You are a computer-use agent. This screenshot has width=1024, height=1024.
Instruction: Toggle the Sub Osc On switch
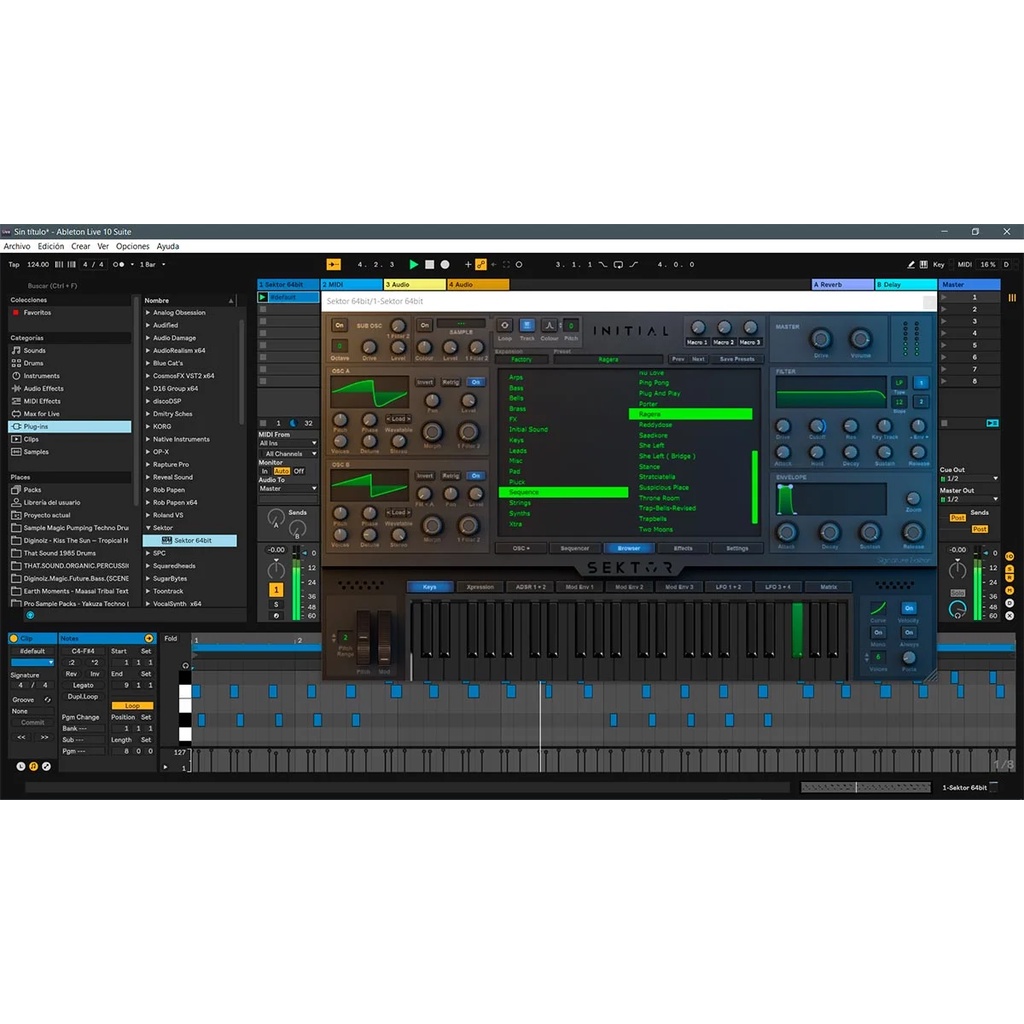tap(339, 325)
